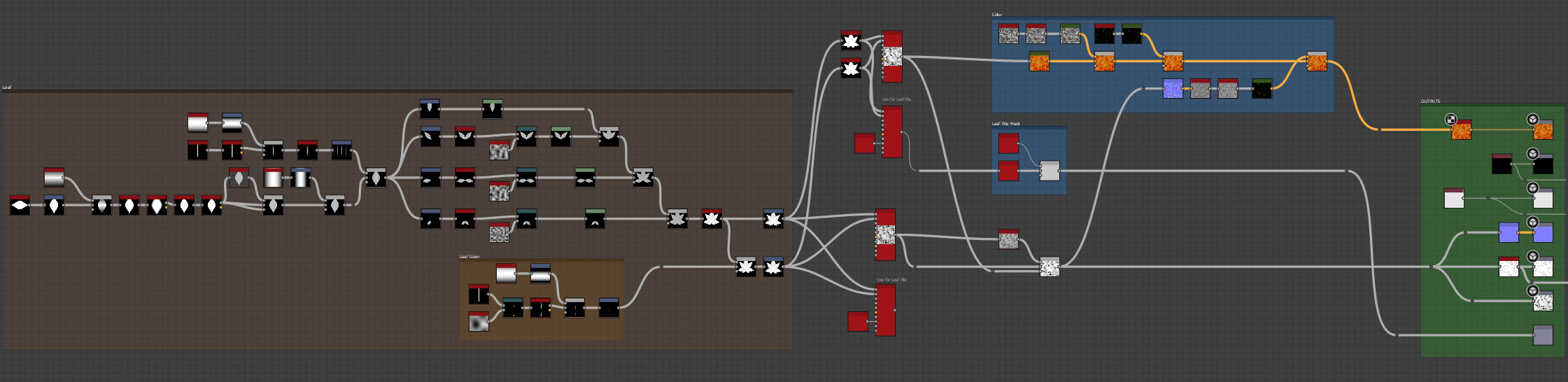Viewport: 1568px width, 382px height.
Task: Select the tall red node under the lower 'Use for Leaf Pile'
Action: pyautogui.click(x=885, y=310)
